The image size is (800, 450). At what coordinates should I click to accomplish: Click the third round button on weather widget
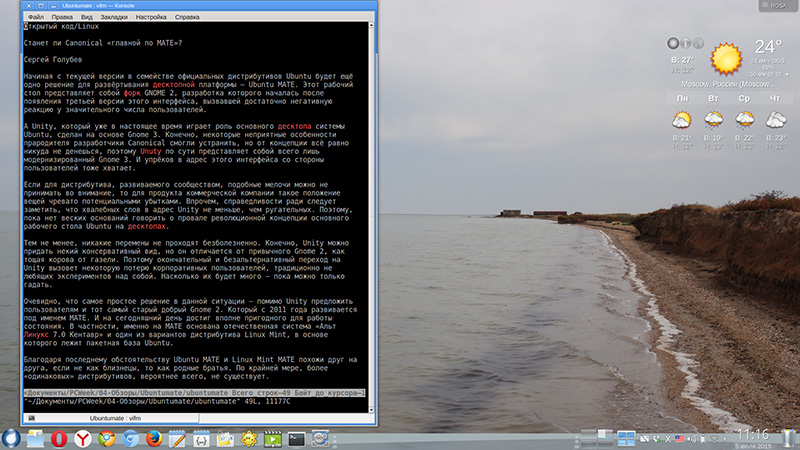tap(698, 43)
